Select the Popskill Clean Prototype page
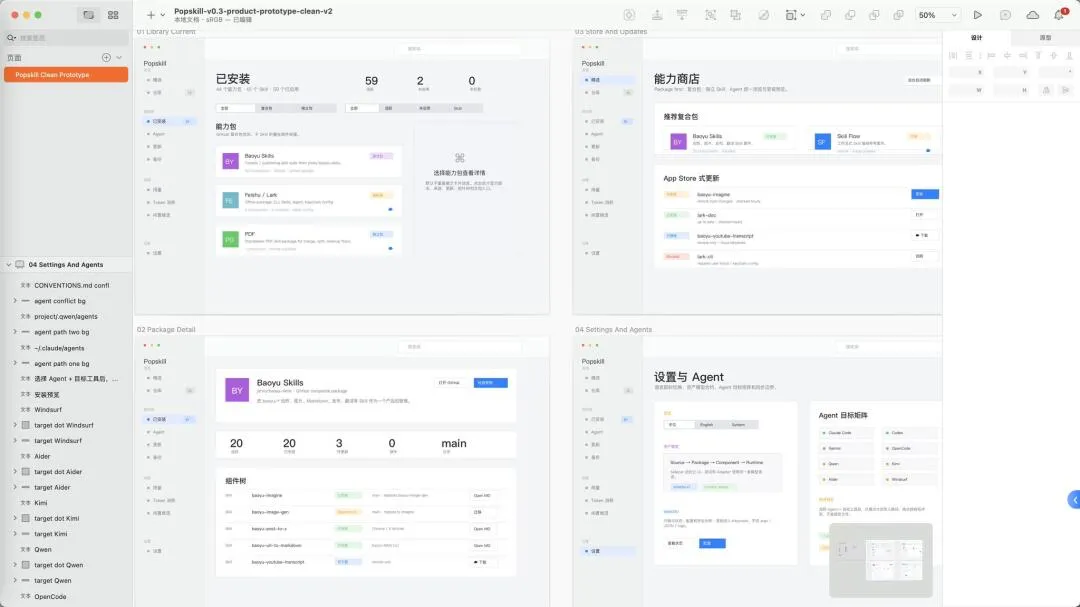This screenshot has height=607, width=1080. tap(66, 74)
